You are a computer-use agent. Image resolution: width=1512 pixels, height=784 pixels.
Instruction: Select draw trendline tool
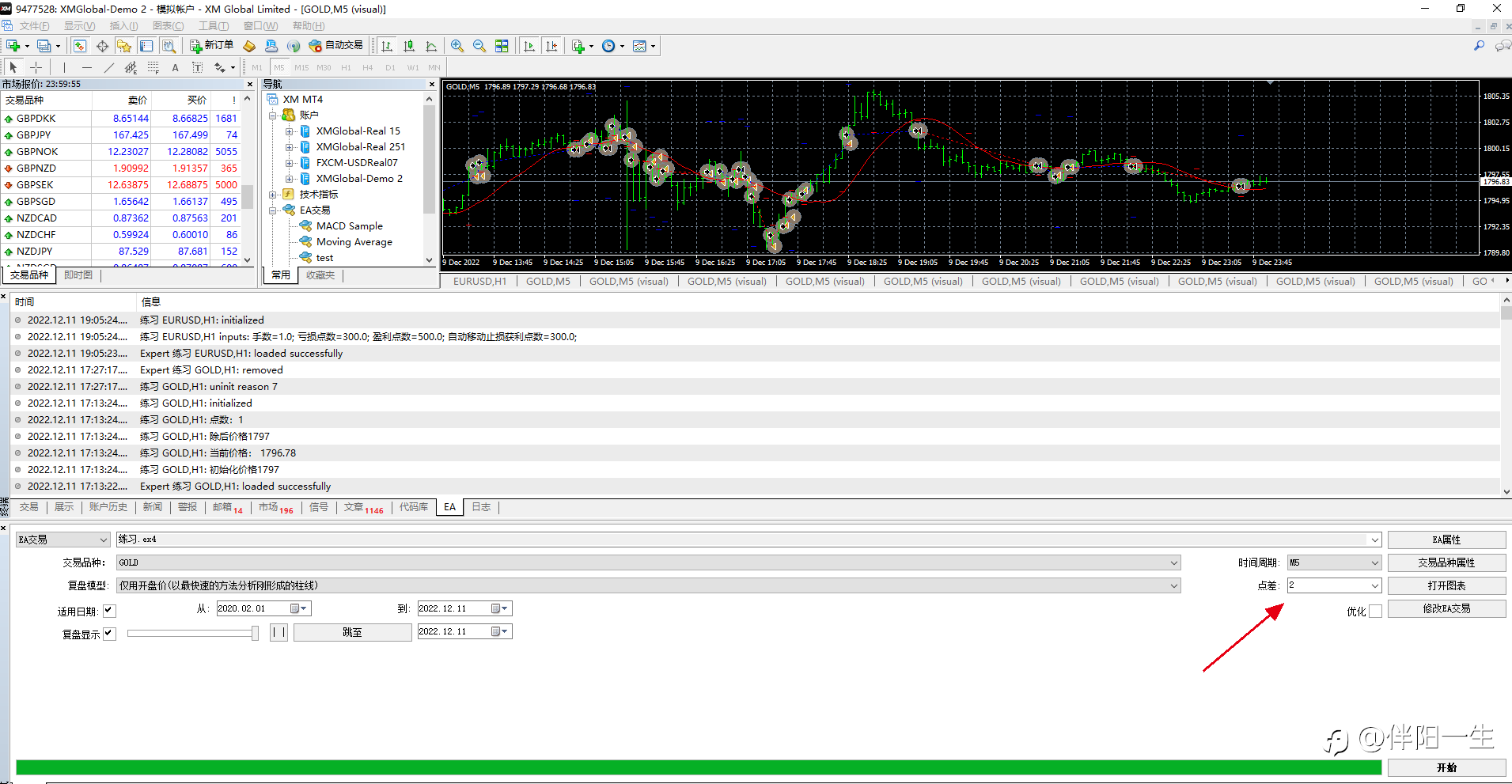coord(108,67)
